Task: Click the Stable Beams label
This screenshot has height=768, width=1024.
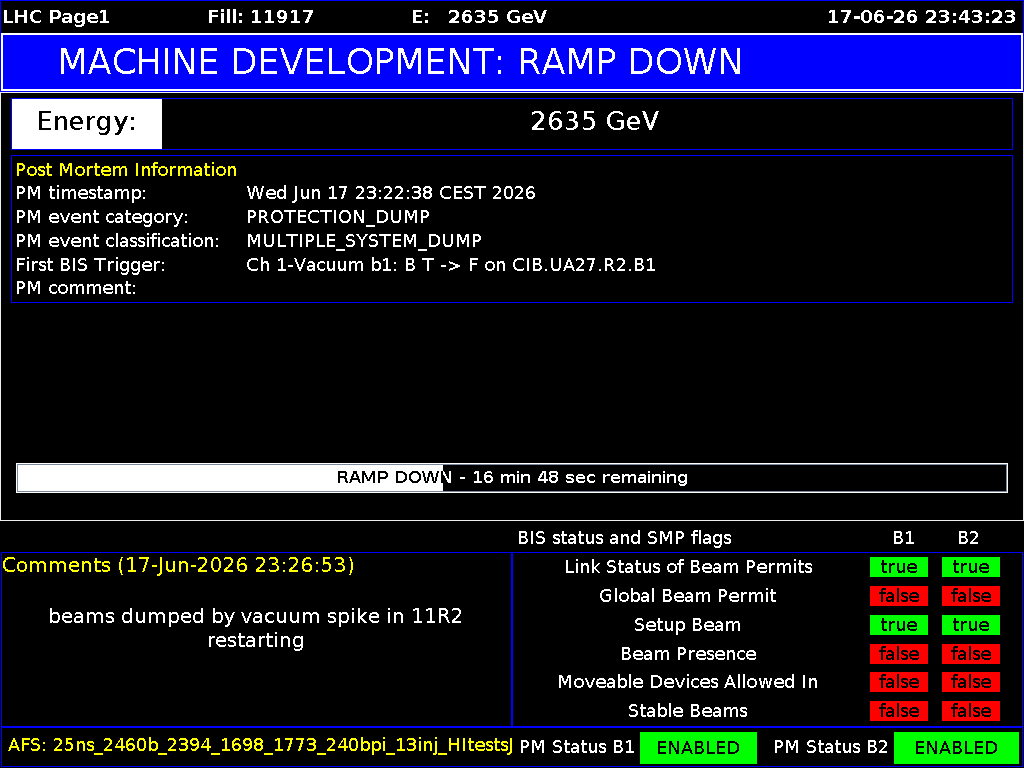Action: click(x=688, y=711)
